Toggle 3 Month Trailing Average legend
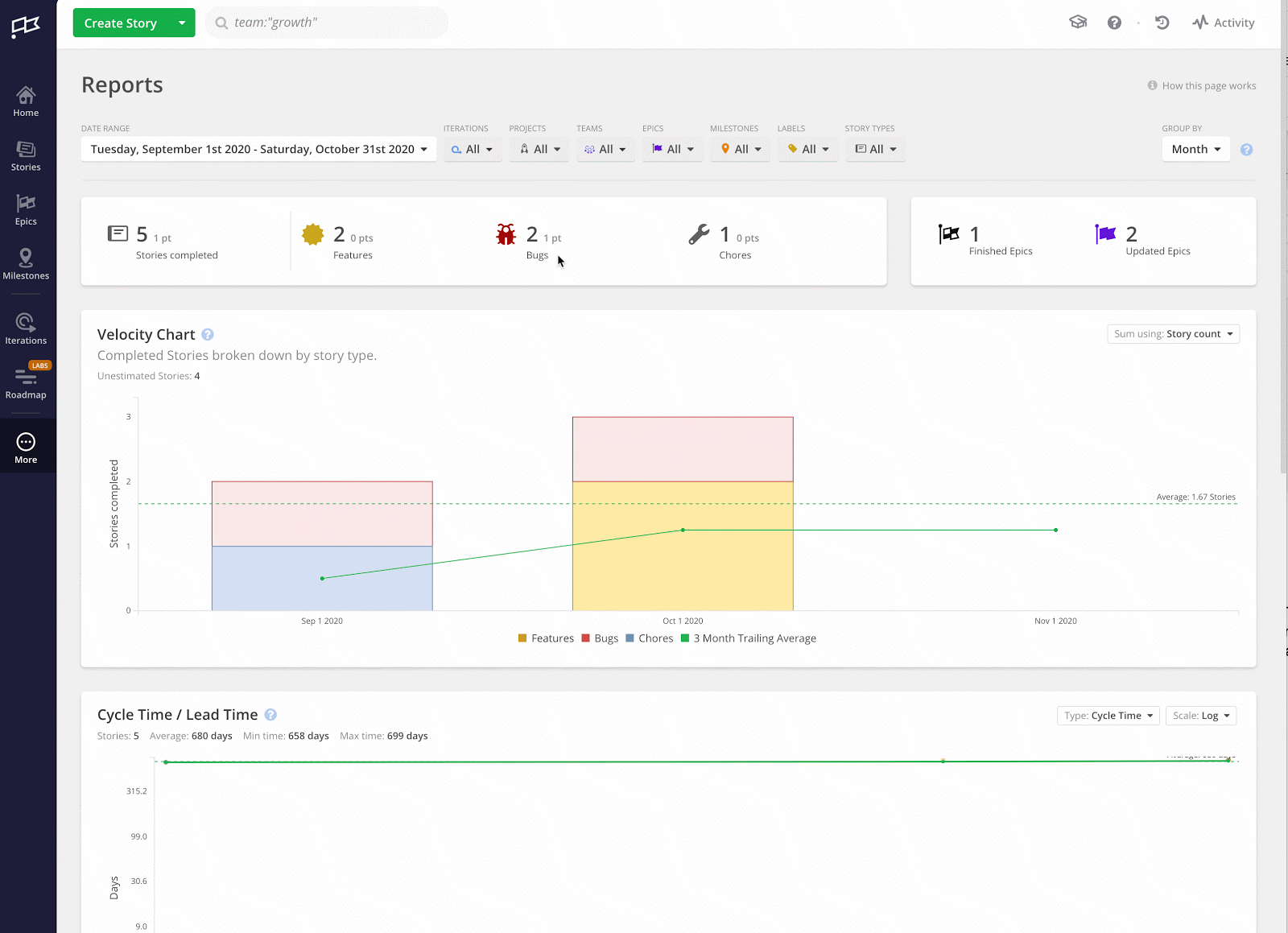Image resolution: width=1288 pixels, height=933 pixels. [x=749, y=638]
